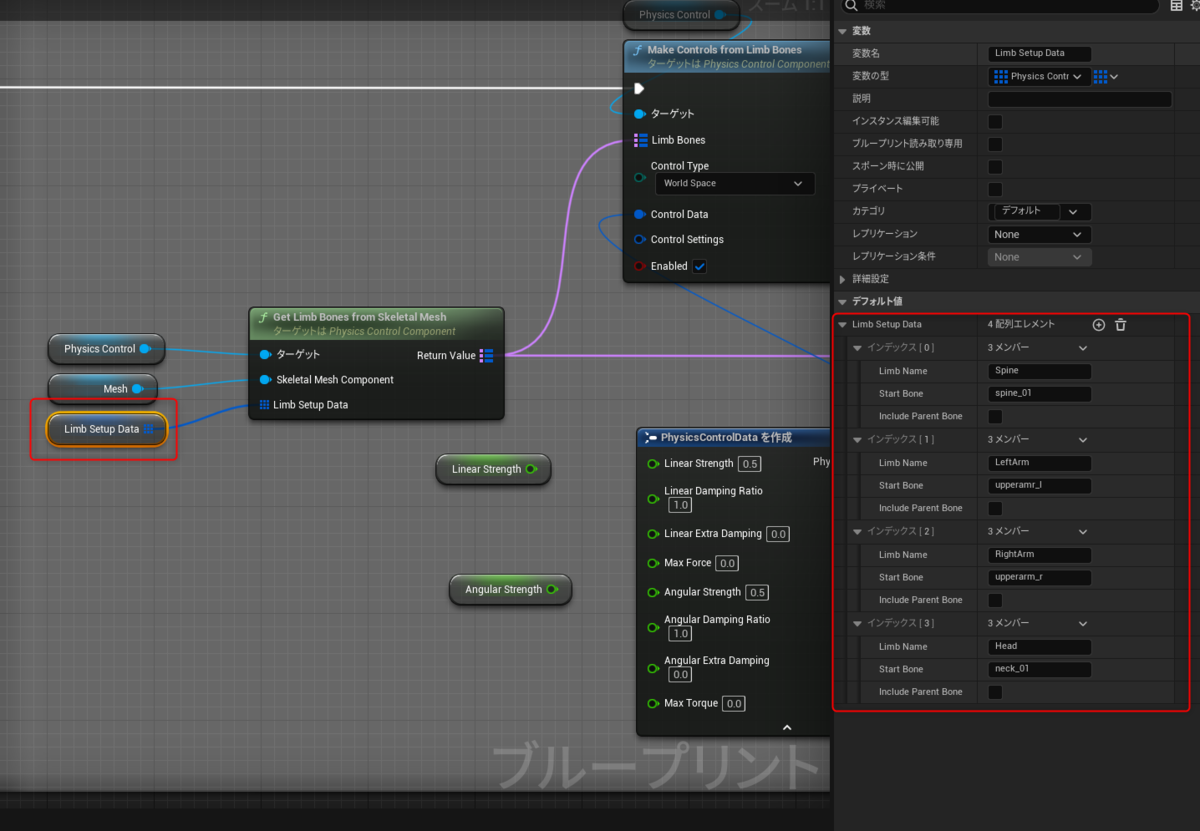Viewport: 1200px width, 831px height.
Task: Click Angular Extra Damping input pin
Action: [653, 667]
